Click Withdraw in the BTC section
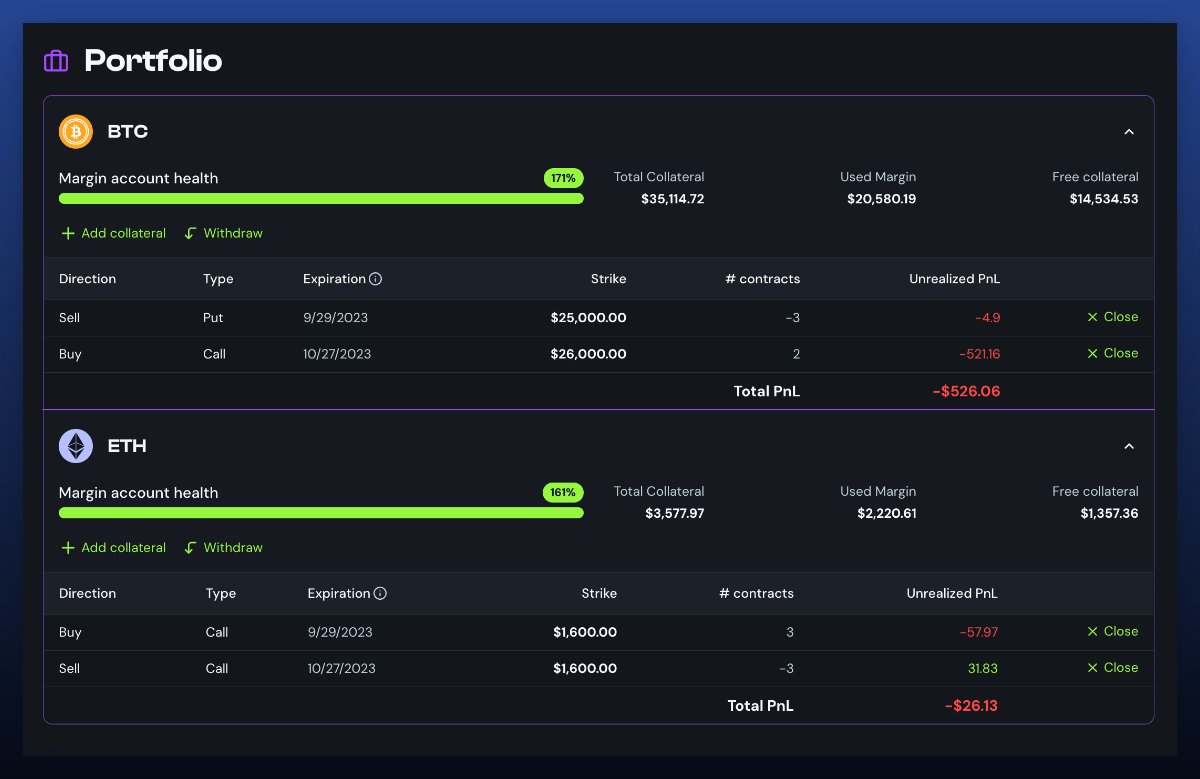1200x779 pixels. tap(231, 233)
